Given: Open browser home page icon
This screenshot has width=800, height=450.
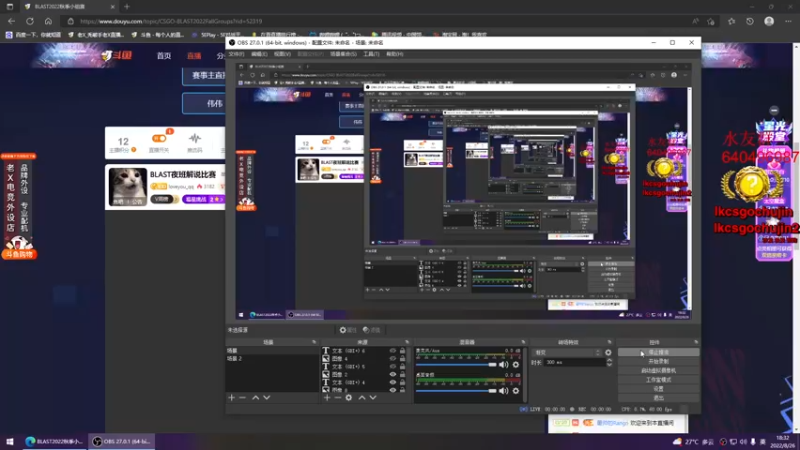Looking at the screenshot, I should [x=48, y=21].
